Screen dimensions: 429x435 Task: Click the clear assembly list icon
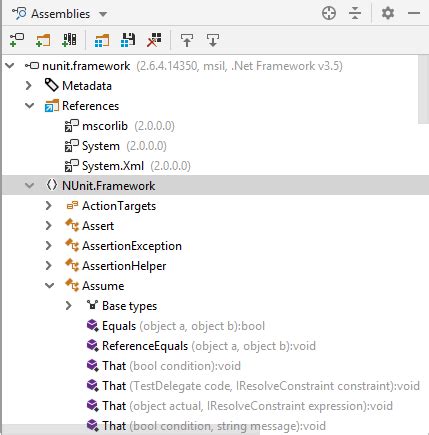pos(154,40)
